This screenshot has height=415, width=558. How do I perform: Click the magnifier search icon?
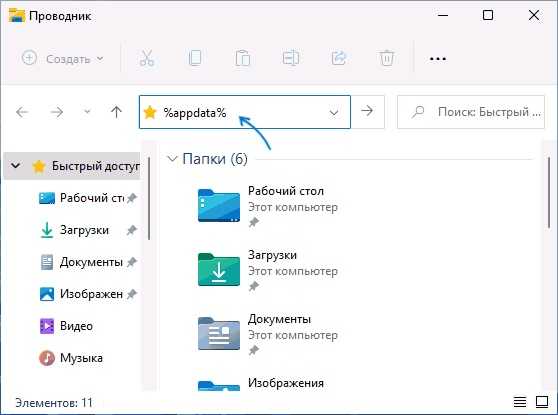418,112
